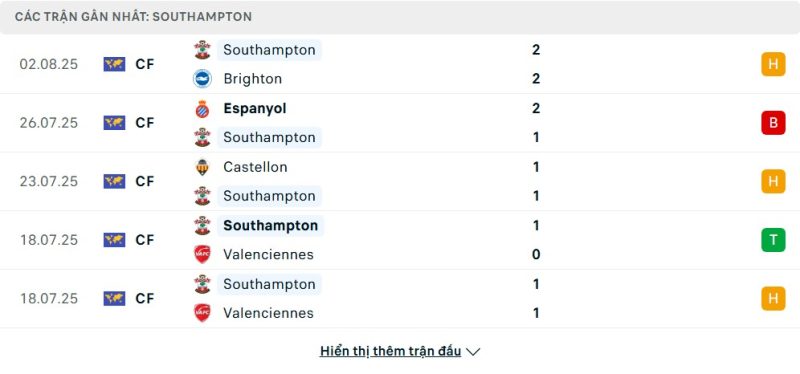Click the world flag icon for 23.07.25 match
This screenshot has height=374, width=800.
coord(114,182)
